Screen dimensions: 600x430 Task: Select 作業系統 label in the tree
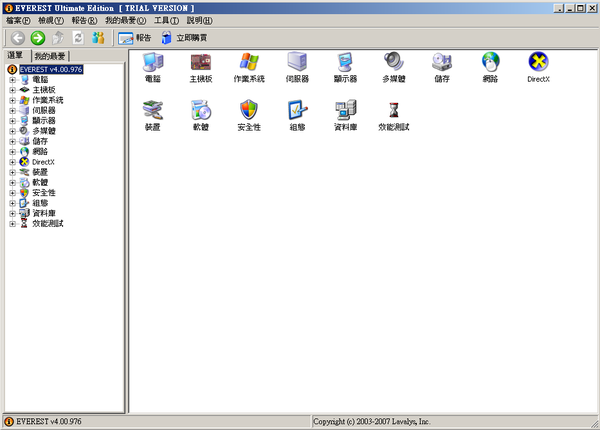[48, 101]
